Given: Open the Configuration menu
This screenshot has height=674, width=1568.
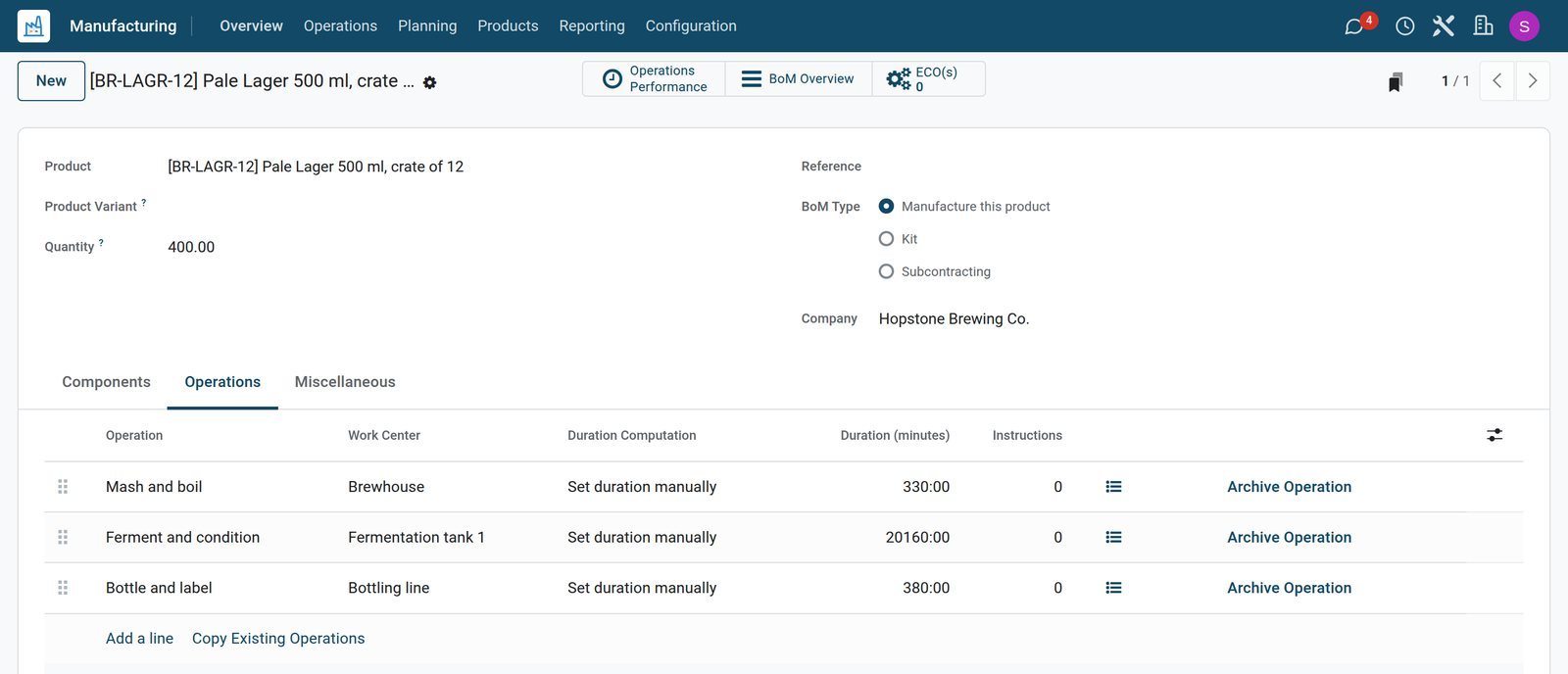Looking at the screenshot, I should click(691, 26).
